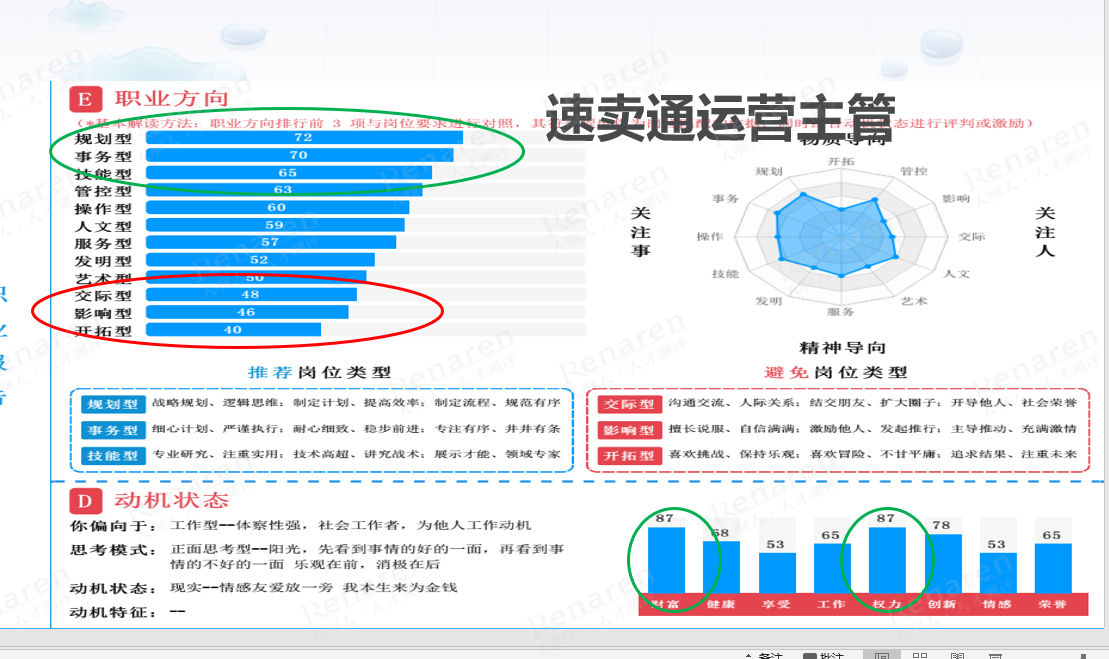This screenshot has width=1109, height=659.
Task: Click the 服务 label under radar chart
Action: 841,312
